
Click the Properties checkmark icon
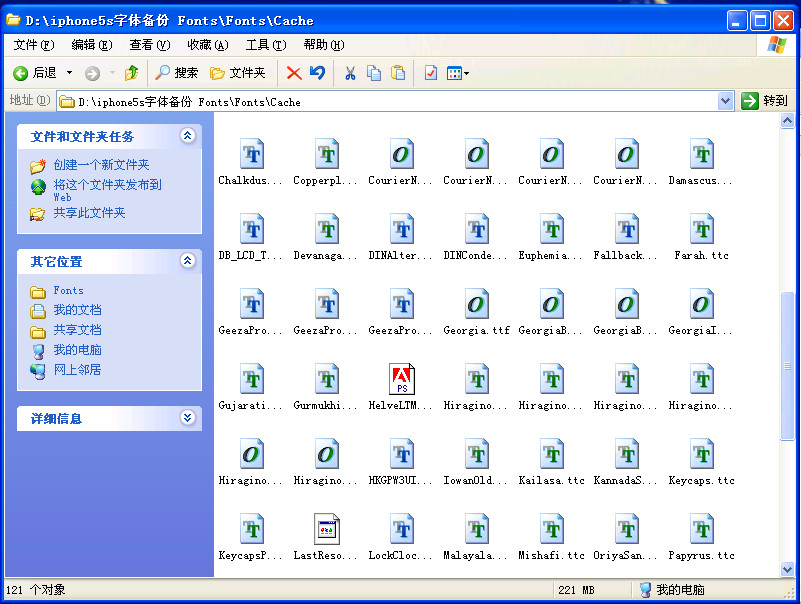tap(431, 73)
